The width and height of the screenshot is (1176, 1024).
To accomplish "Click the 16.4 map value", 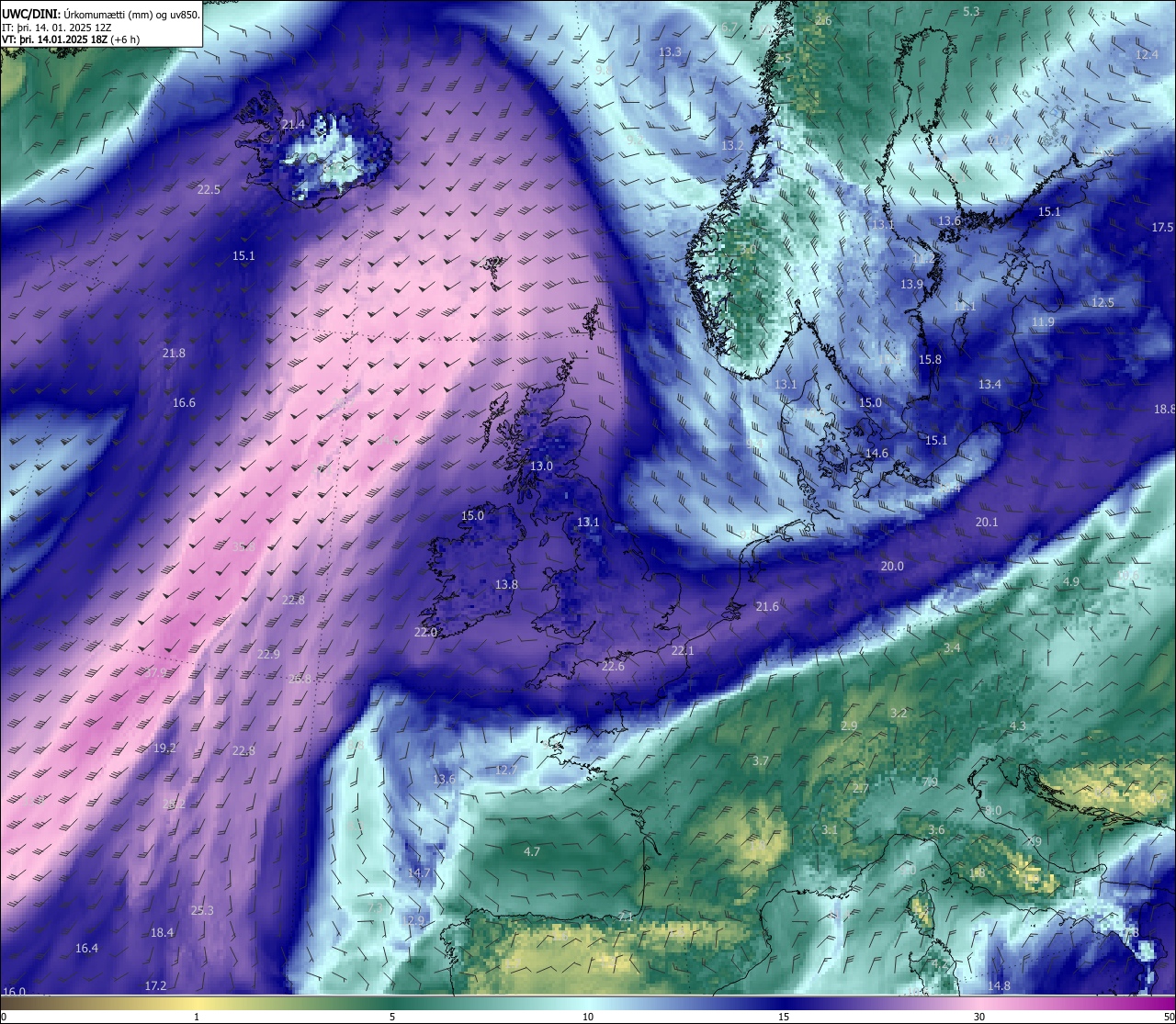I will pyautogui.click(x=86, y=948).
